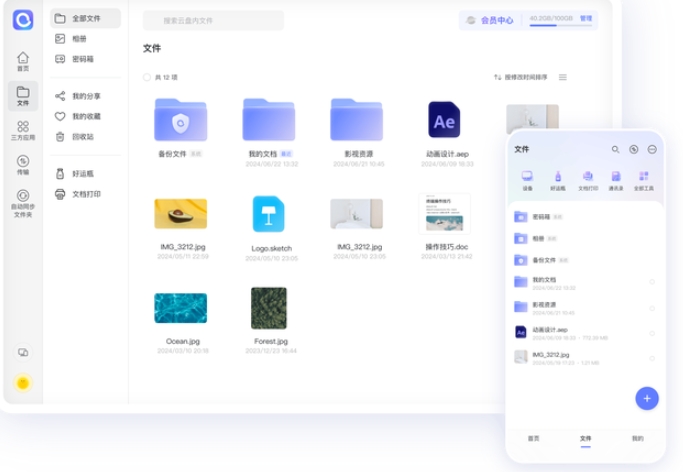
Task: Switch to 首页 tab in phone bar
Action: click(x=534, y=438)
